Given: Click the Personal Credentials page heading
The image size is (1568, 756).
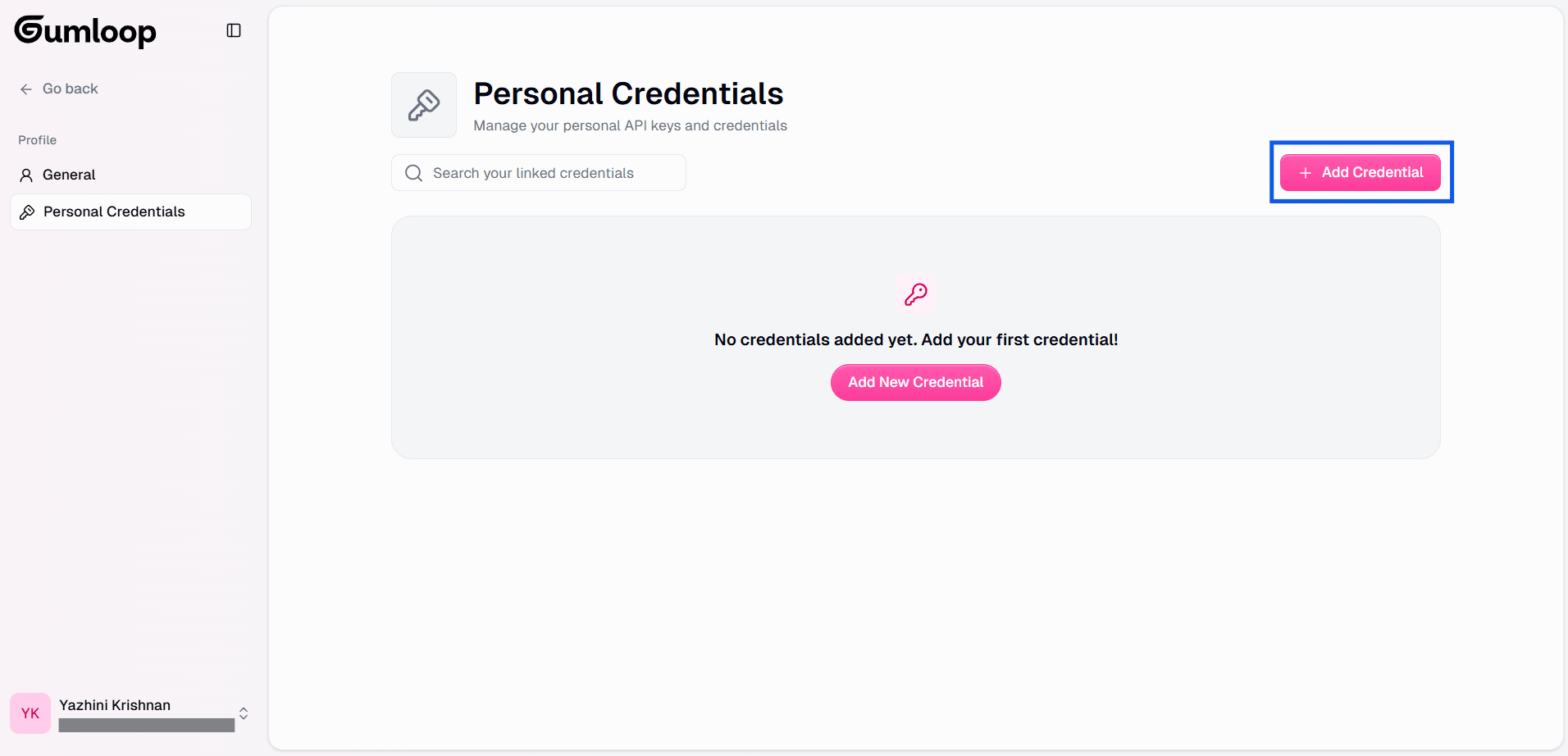Looking at the screenshot, I should tap(628, 93).
